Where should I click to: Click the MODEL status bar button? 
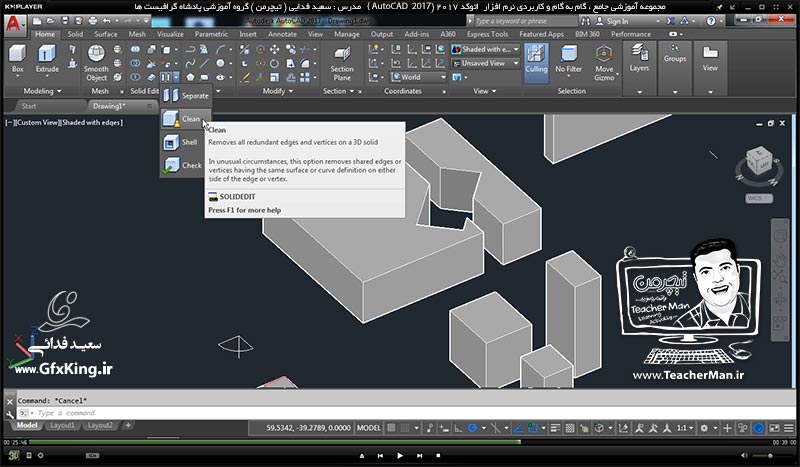[x=369, y=428]
